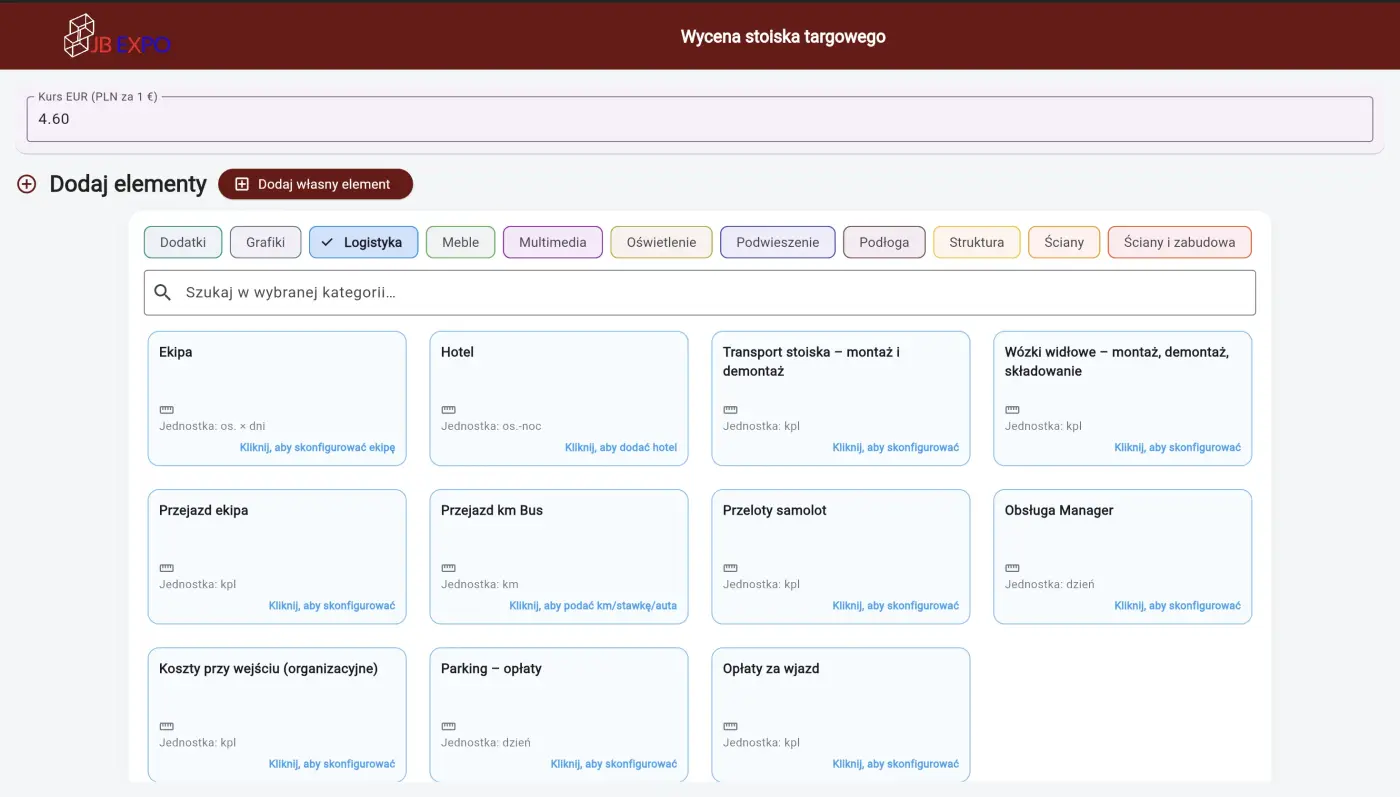1400x797 pixels.
Task: Click the JB EXPO logo
Action: (x=117, y=37)
